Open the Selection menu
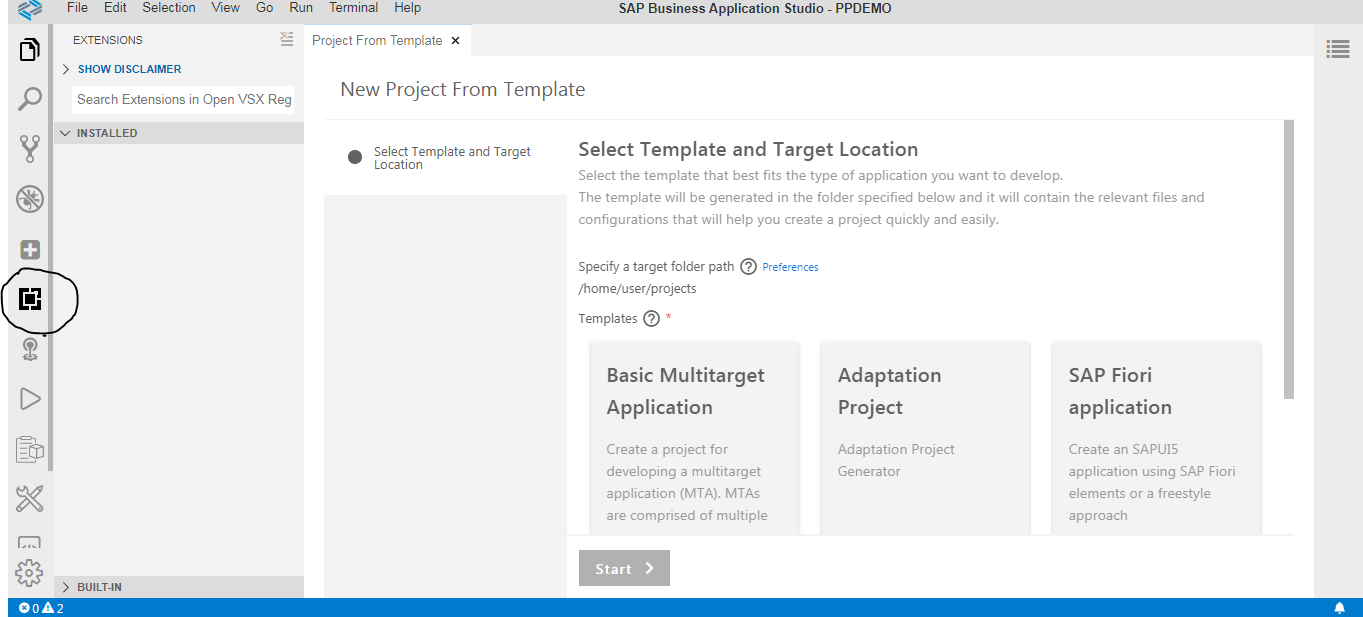The image size is (1363, 617). click(169, 8)
